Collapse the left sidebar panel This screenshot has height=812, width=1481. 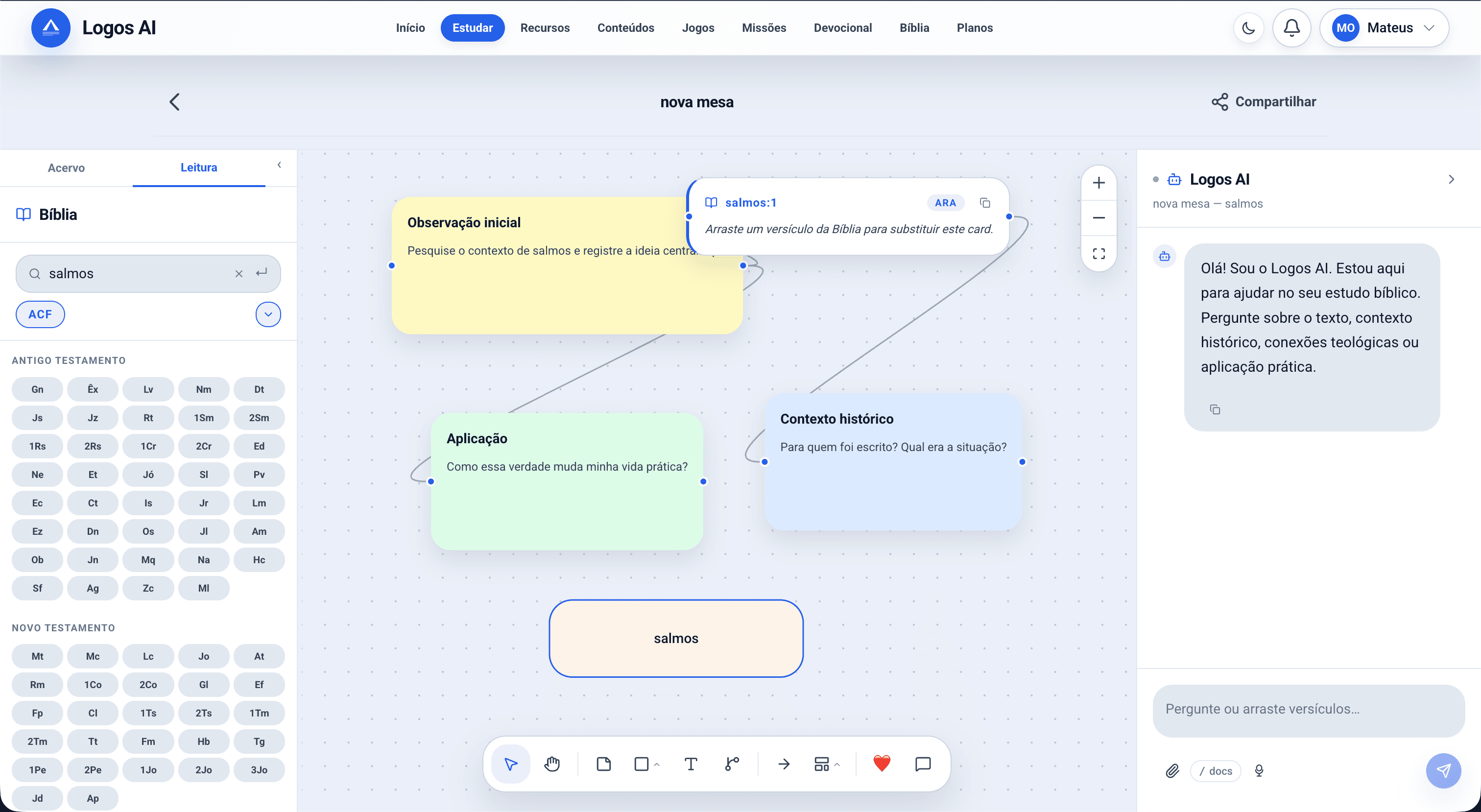(x=280, y=165)
